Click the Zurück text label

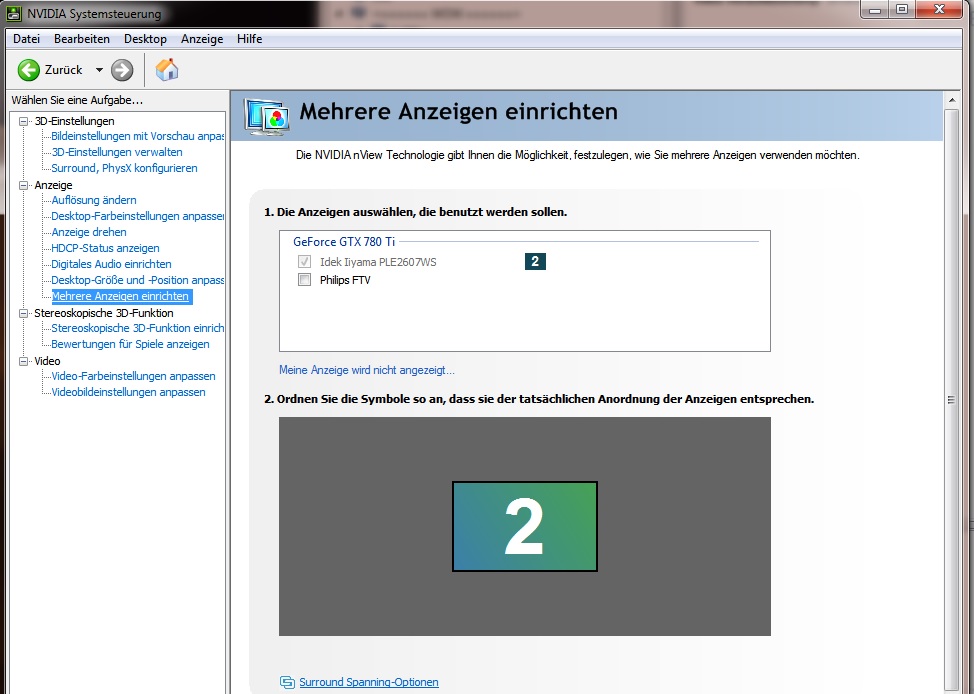click(x=63, y=70)
